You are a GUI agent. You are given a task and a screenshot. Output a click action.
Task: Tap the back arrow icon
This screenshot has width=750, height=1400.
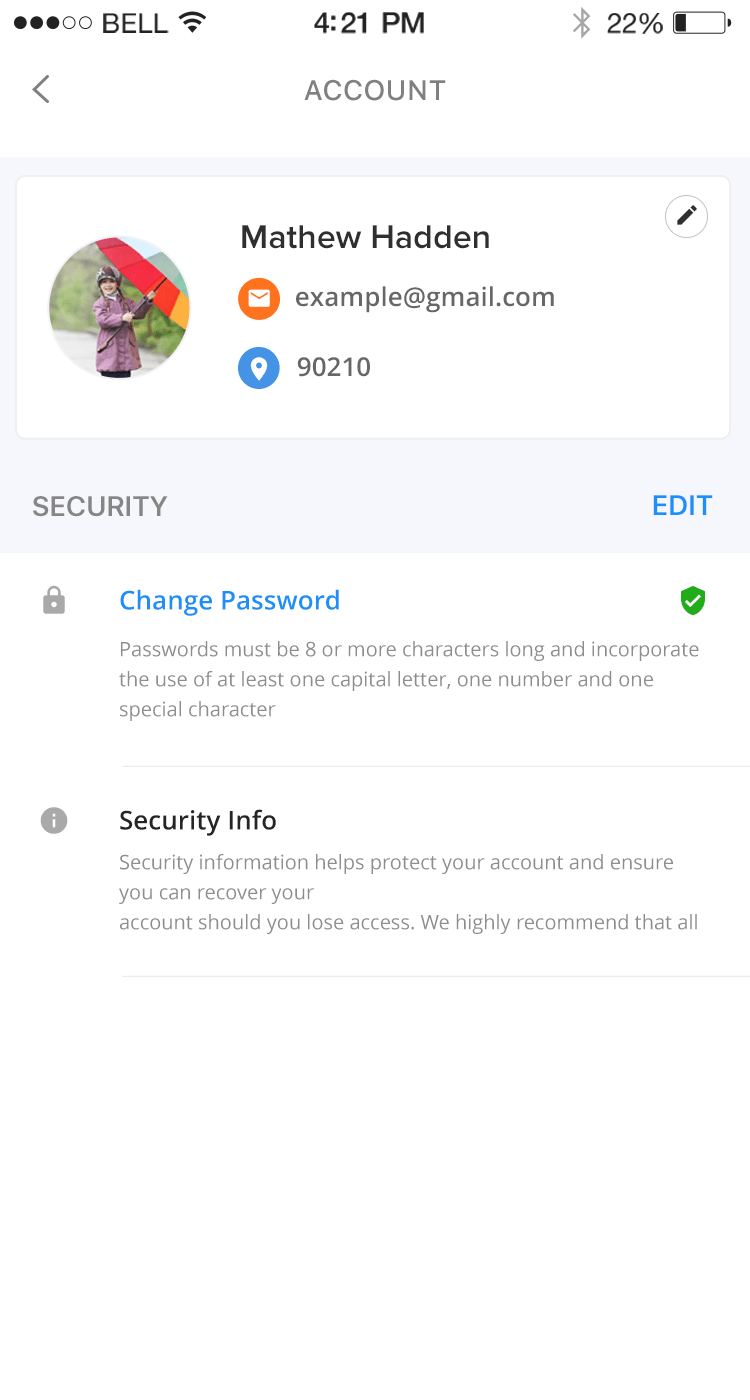41,89
